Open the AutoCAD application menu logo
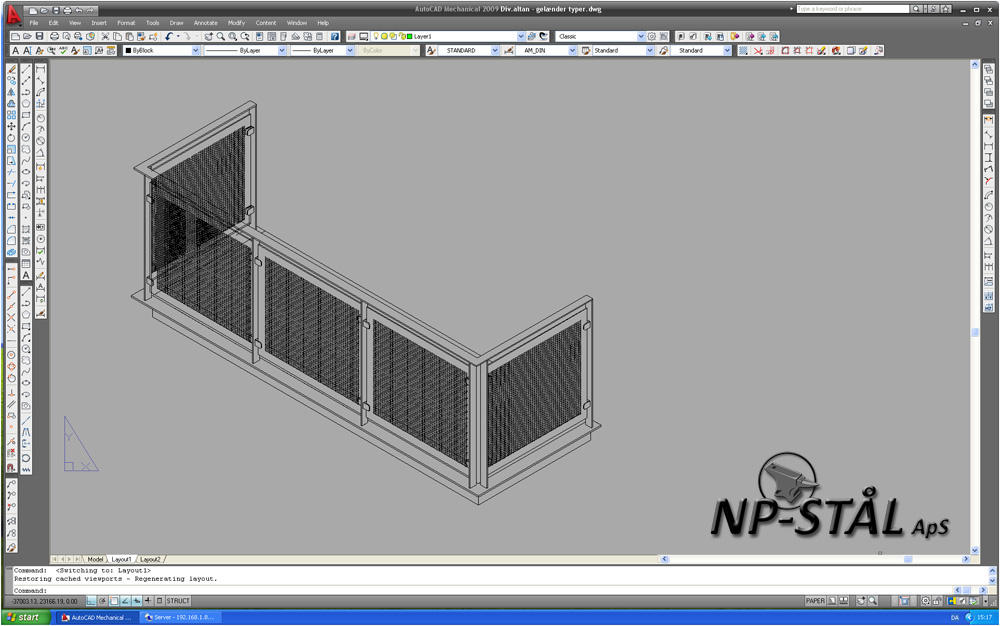This screenshot has width=1000, height=626. (x=13, y=15)
